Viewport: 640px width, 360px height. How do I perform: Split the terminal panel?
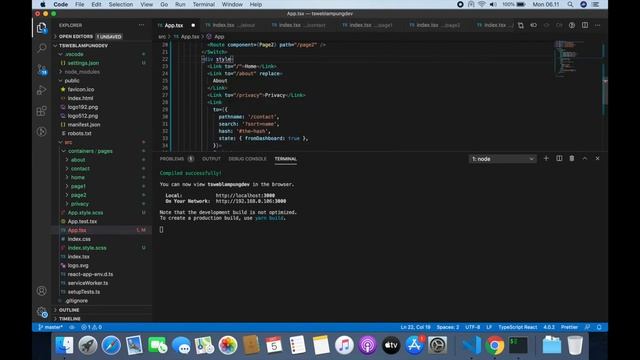point(559,158)
